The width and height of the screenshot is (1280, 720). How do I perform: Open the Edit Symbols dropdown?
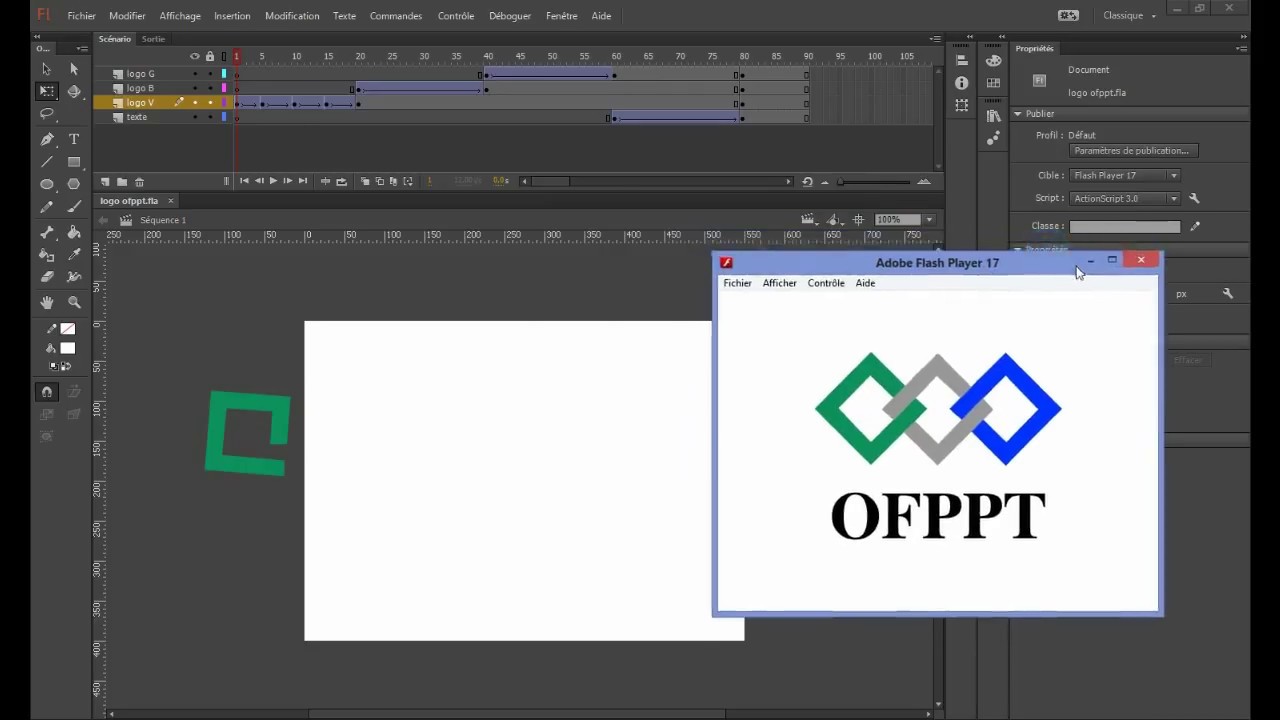coord(835,220)
